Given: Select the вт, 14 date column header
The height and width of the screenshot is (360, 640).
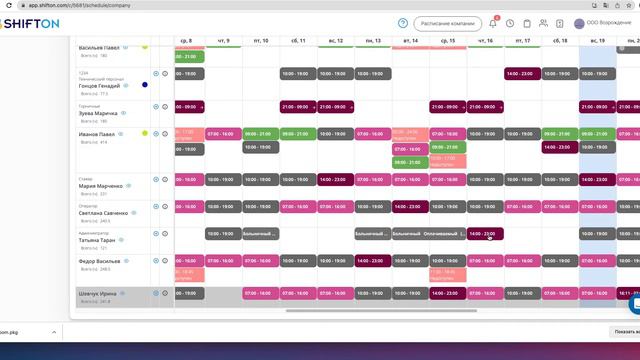Looking at the screenshot, I should pos(411,41).
